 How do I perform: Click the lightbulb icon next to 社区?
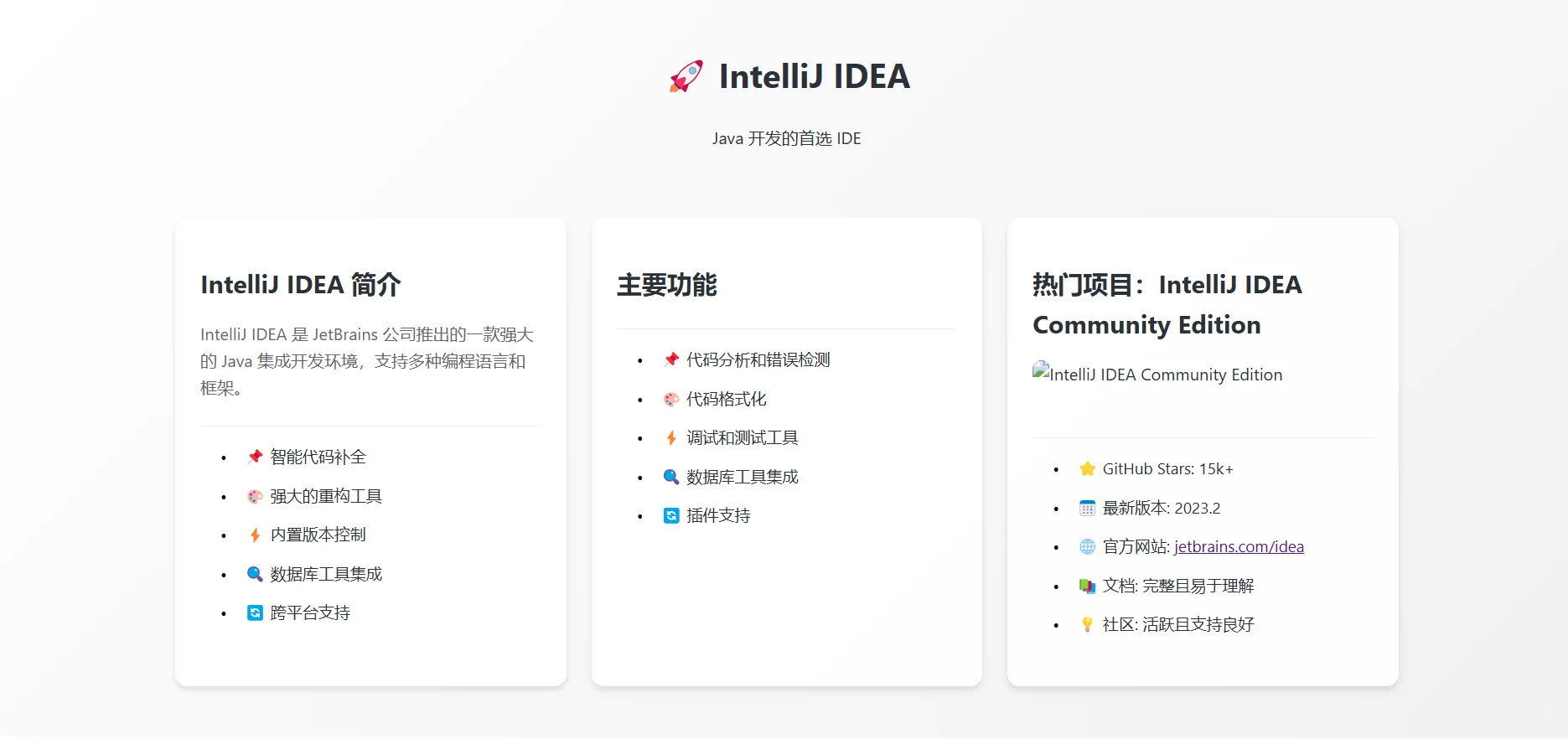pos(1088,624)
